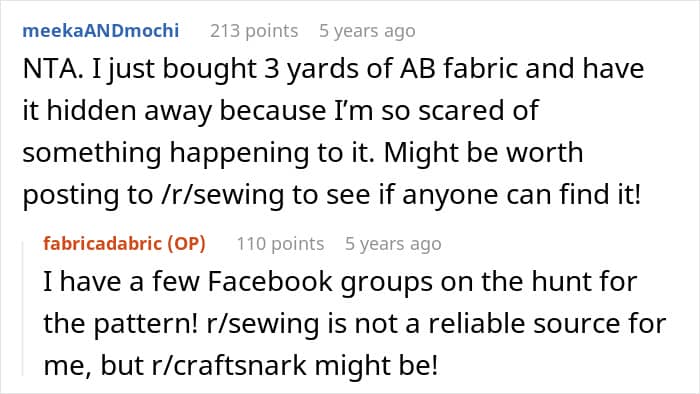Click the phrase Might be worth
The width and height of the screenshot is (700, 394).
(483, 153)
